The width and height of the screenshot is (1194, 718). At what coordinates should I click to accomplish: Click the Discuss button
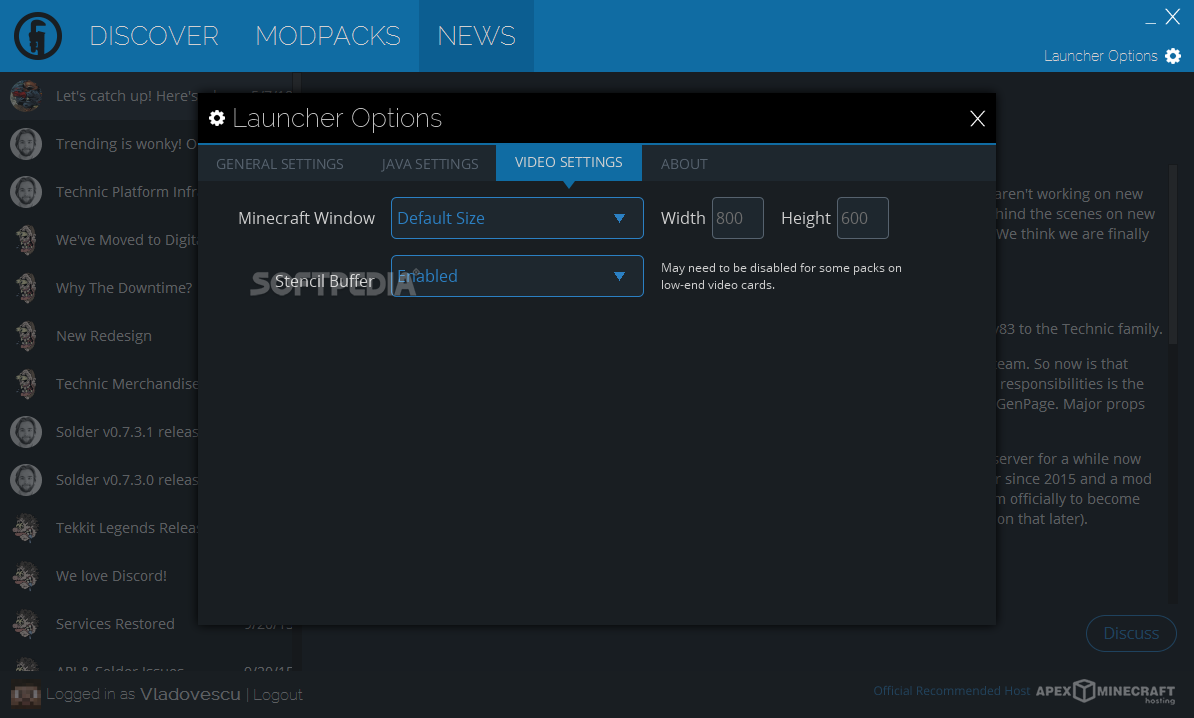pos(1131,633)
